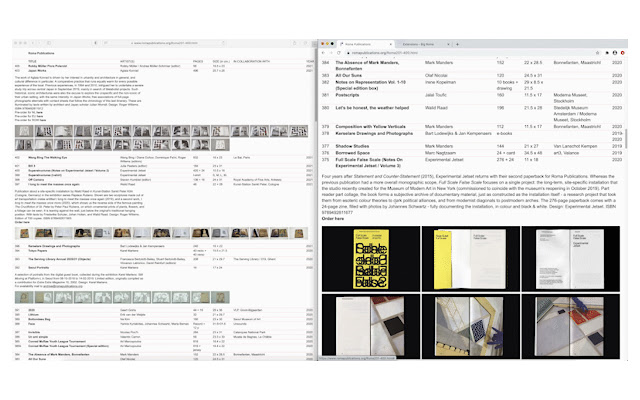Close the Extensions - Big Roma tab

pos(448,44)
